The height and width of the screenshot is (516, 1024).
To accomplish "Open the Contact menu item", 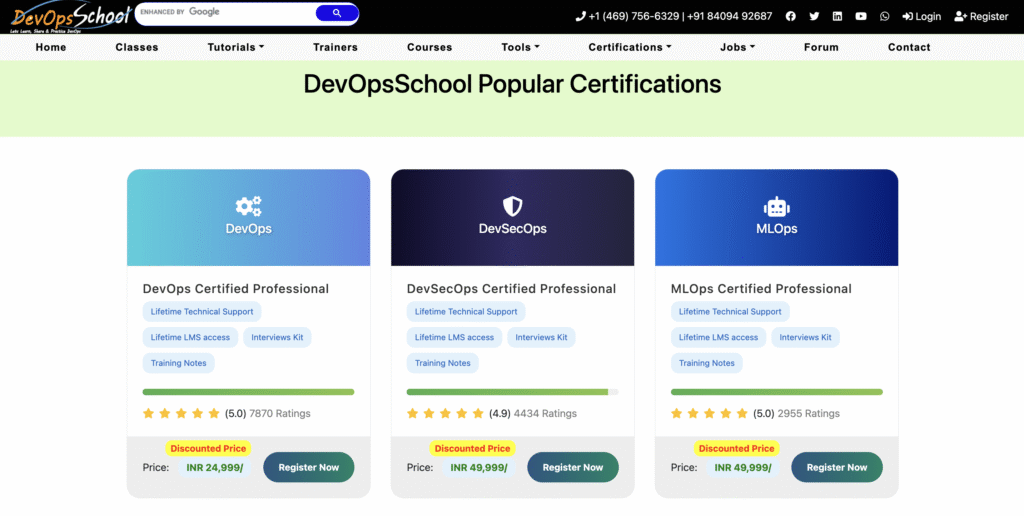I will coord(909,47).
